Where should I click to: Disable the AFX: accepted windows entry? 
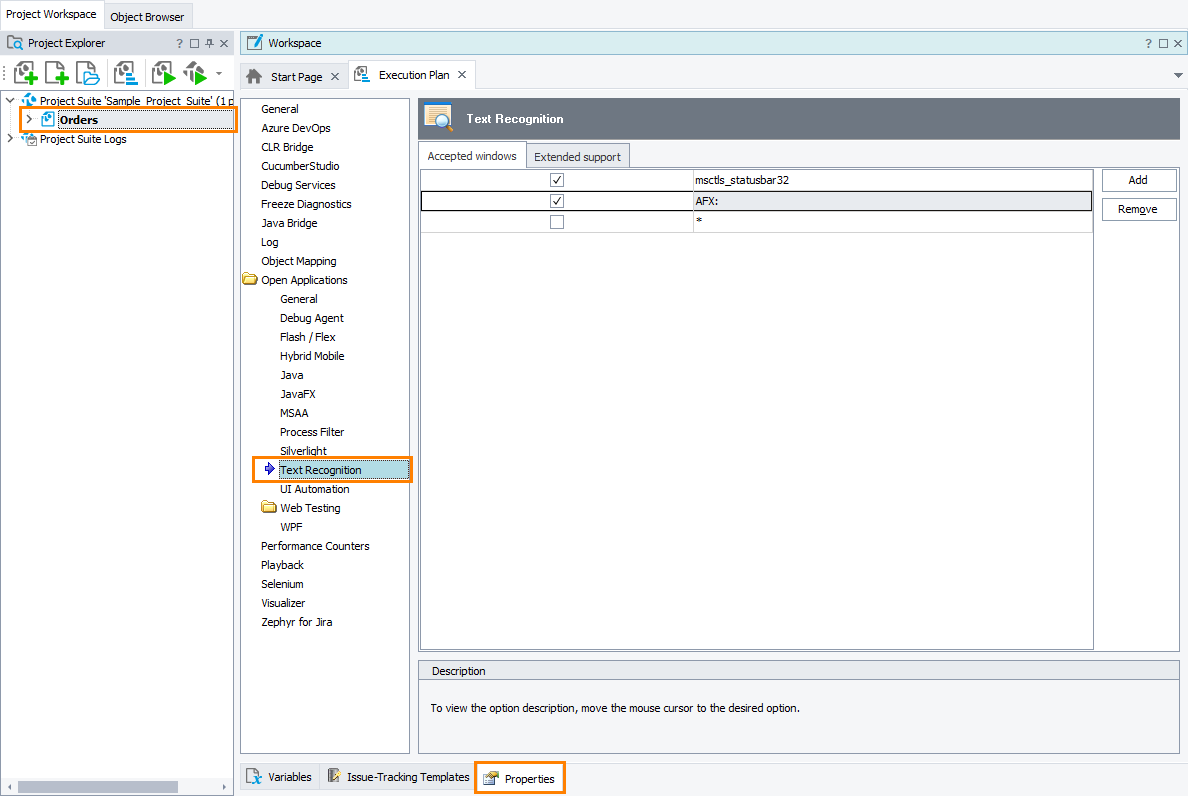(557, 200)
